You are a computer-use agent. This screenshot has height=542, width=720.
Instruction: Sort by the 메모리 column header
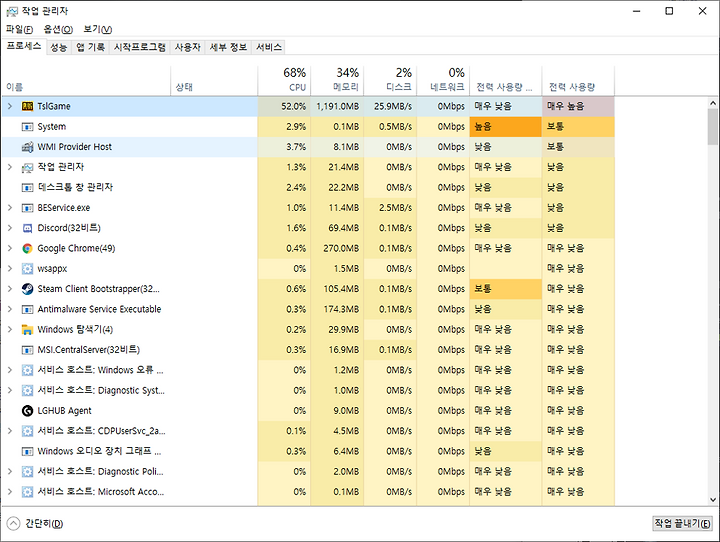coord(337,80)
